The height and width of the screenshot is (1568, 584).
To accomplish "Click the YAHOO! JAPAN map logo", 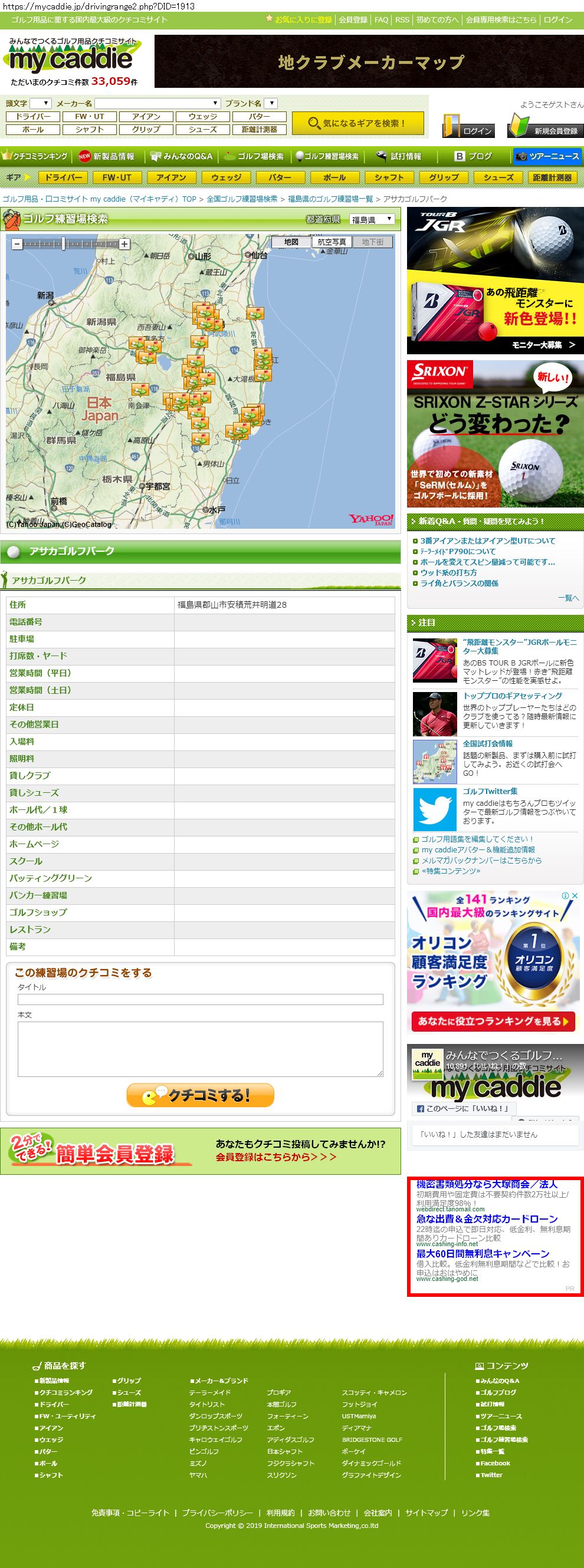I will click(371, 519).
